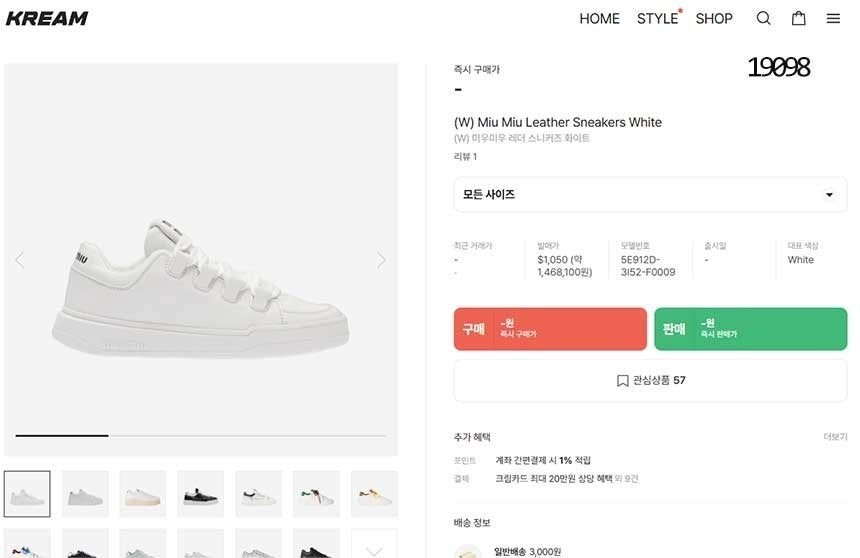Open the STYLE menu
The height and width of the screenshot is (558, 860).
tap(657, 18)
